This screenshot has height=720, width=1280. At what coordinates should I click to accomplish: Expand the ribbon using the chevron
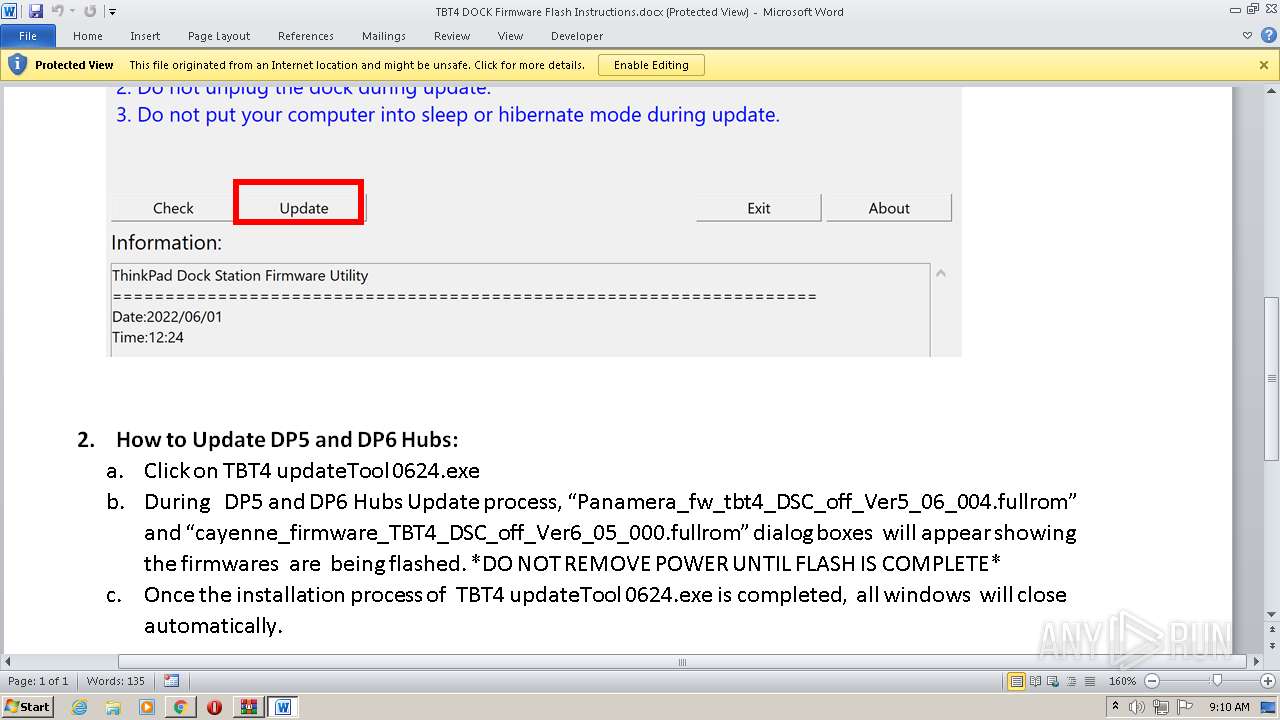[1247, 36]
